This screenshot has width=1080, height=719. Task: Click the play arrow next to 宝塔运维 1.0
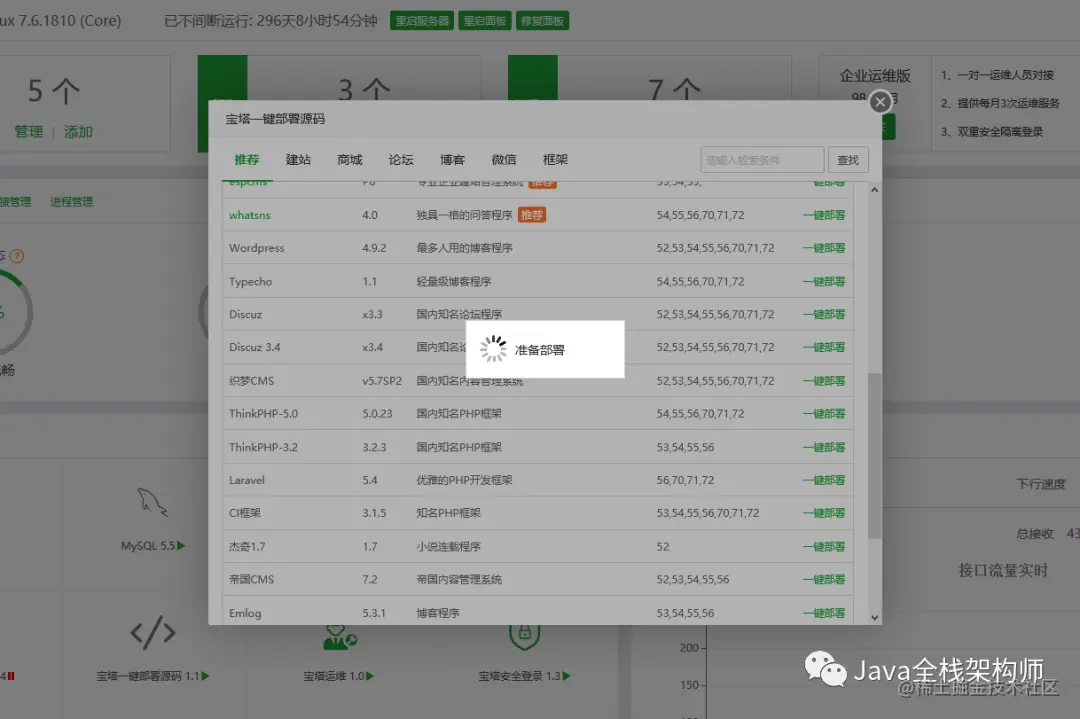pyautogui.click(x=370, y=676)
